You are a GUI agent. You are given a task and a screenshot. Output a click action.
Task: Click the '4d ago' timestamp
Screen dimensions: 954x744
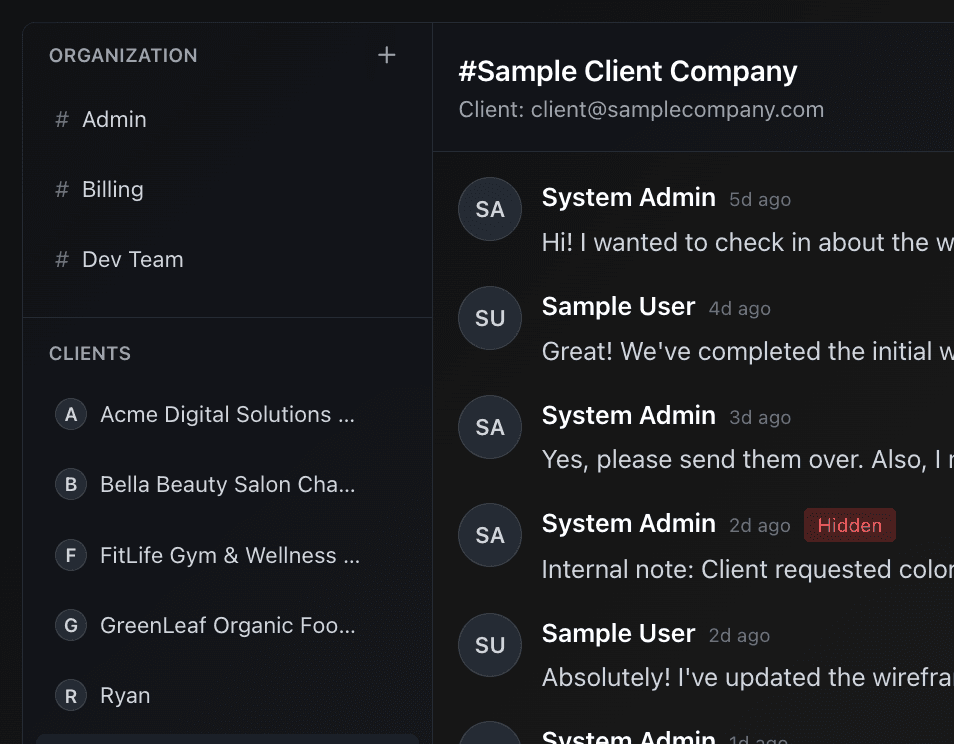(x=739, y=308)
